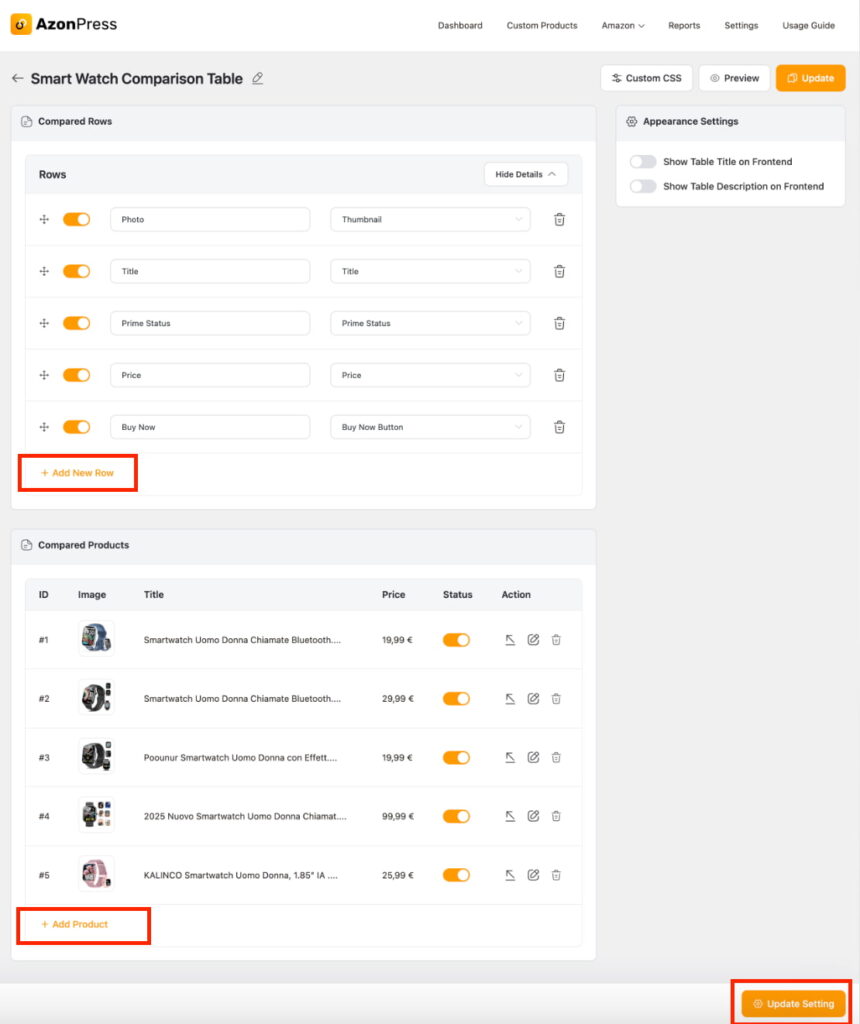The image size is (860, 1024).
Task: Go back using the left arrow icon
Action: coord(18,78)
